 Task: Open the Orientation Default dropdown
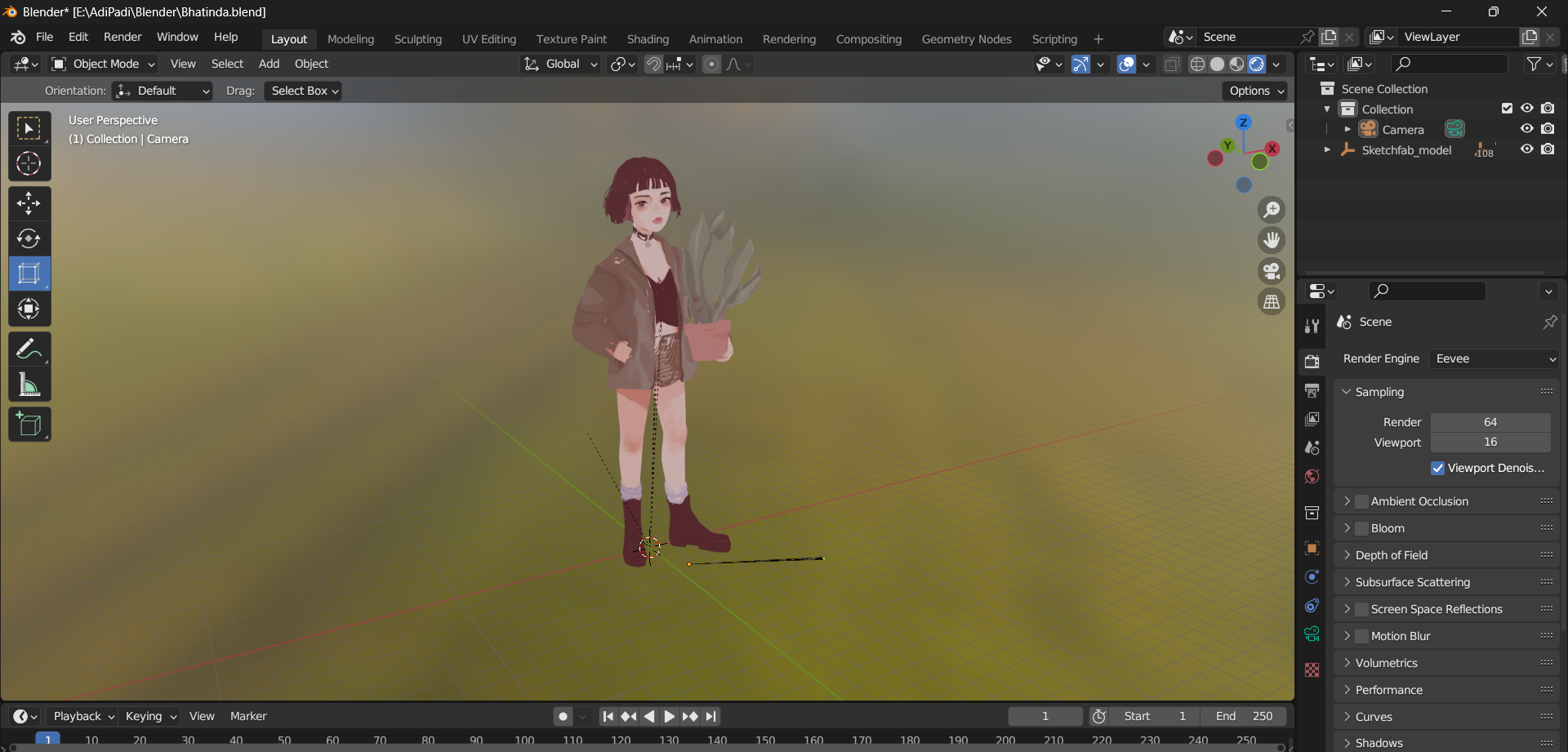pyautogui.click(x=162, y=91)
